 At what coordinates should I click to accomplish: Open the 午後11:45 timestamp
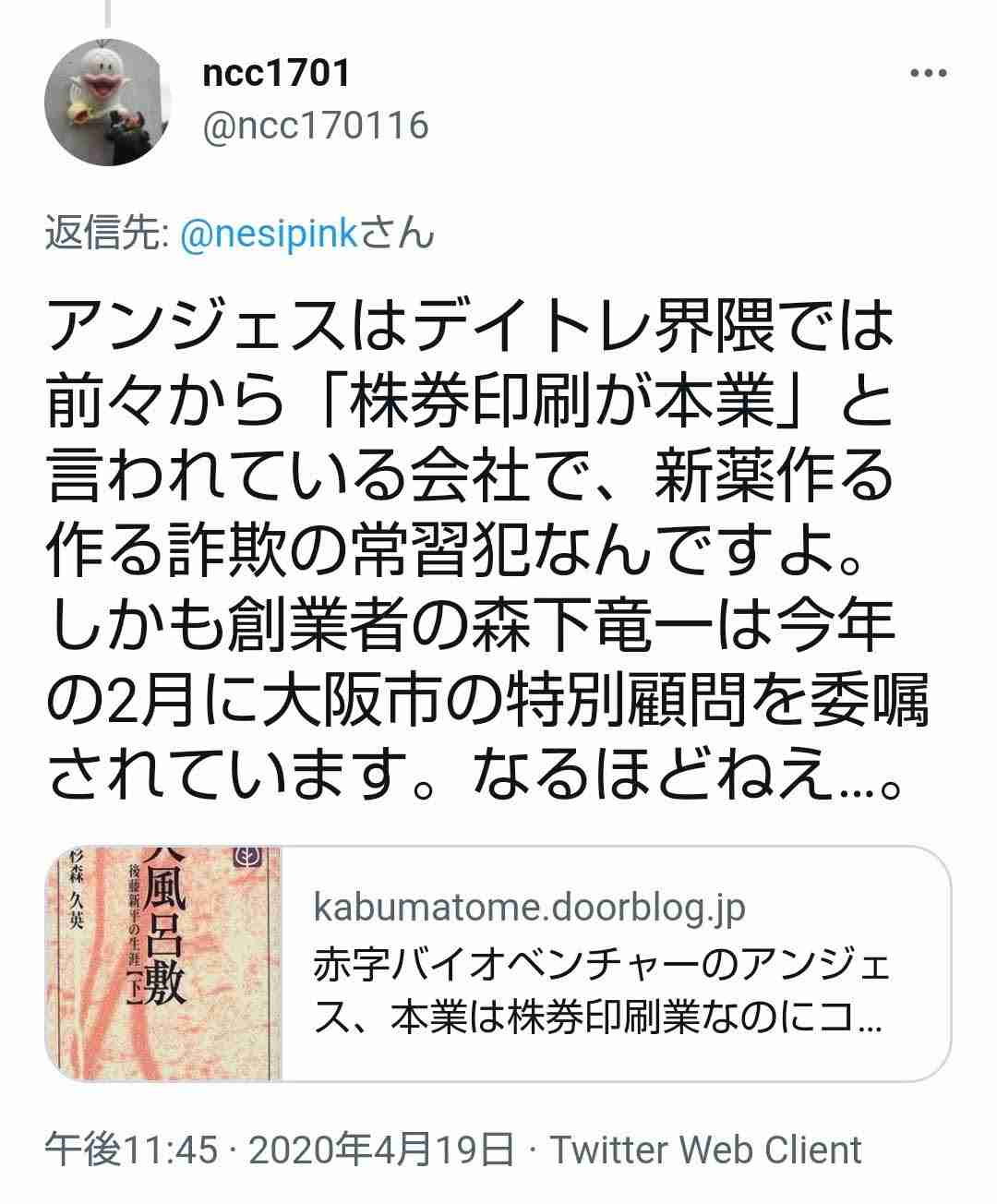coord(132,1150)
